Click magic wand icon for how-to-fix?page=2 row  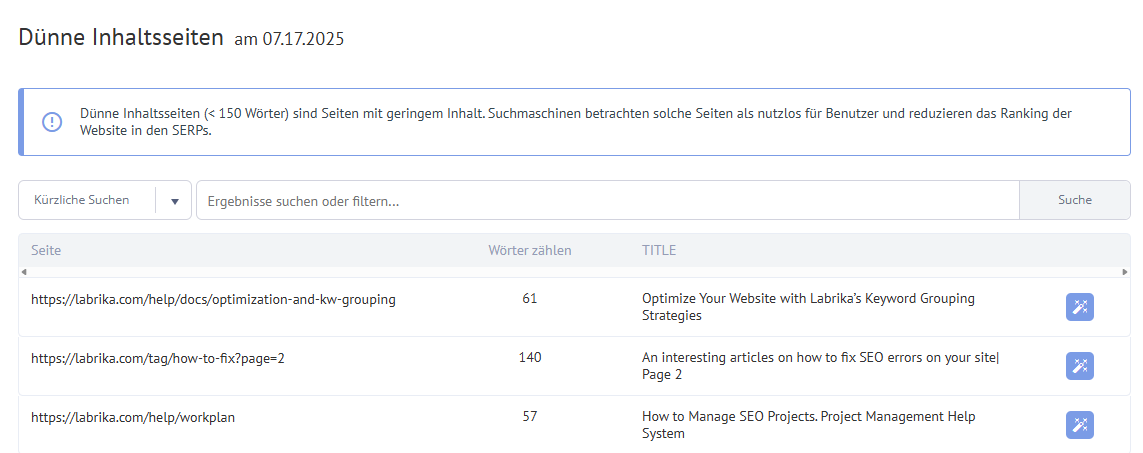pyautogui.click(x=1080, y=366)
